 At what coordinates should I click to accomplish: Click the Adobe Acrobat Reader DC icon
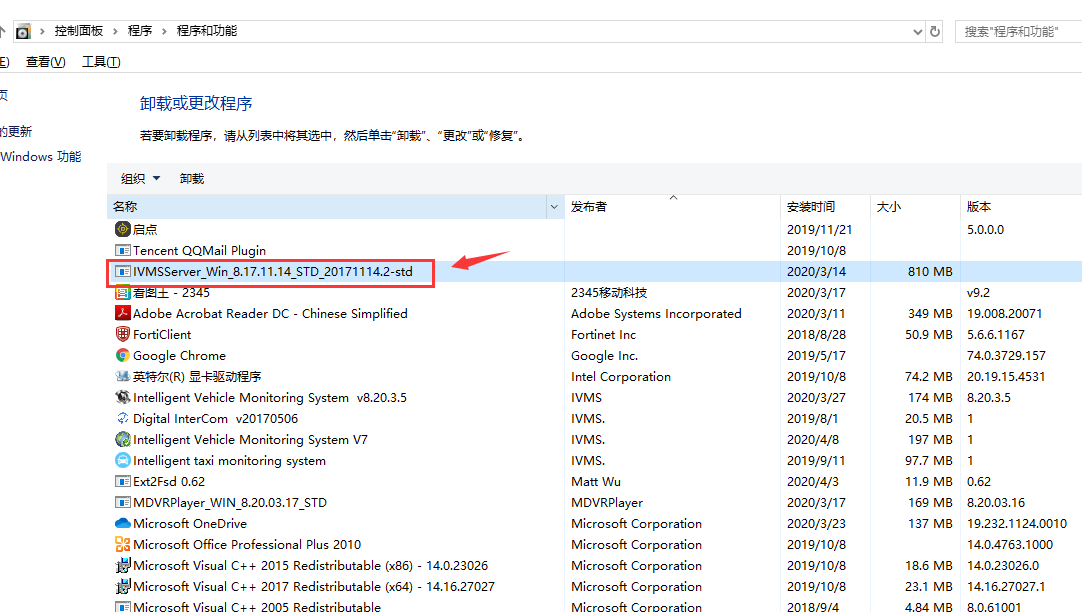point(123,313)
